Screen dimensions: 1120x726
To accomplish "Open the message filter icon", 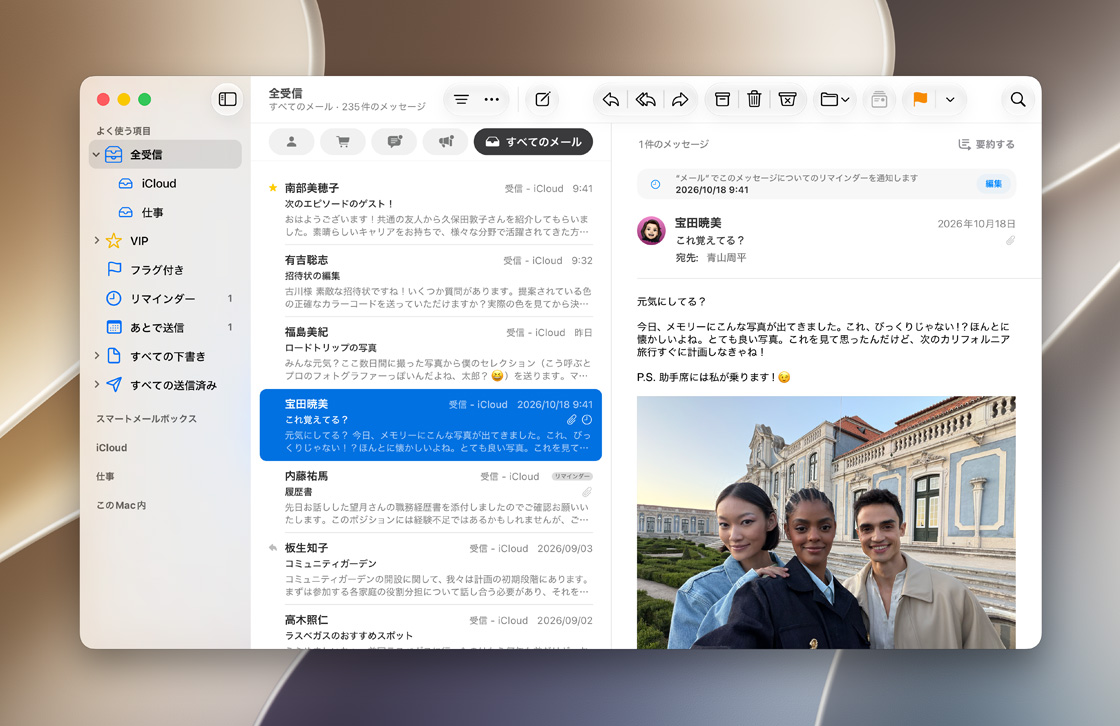I will 461,99.
